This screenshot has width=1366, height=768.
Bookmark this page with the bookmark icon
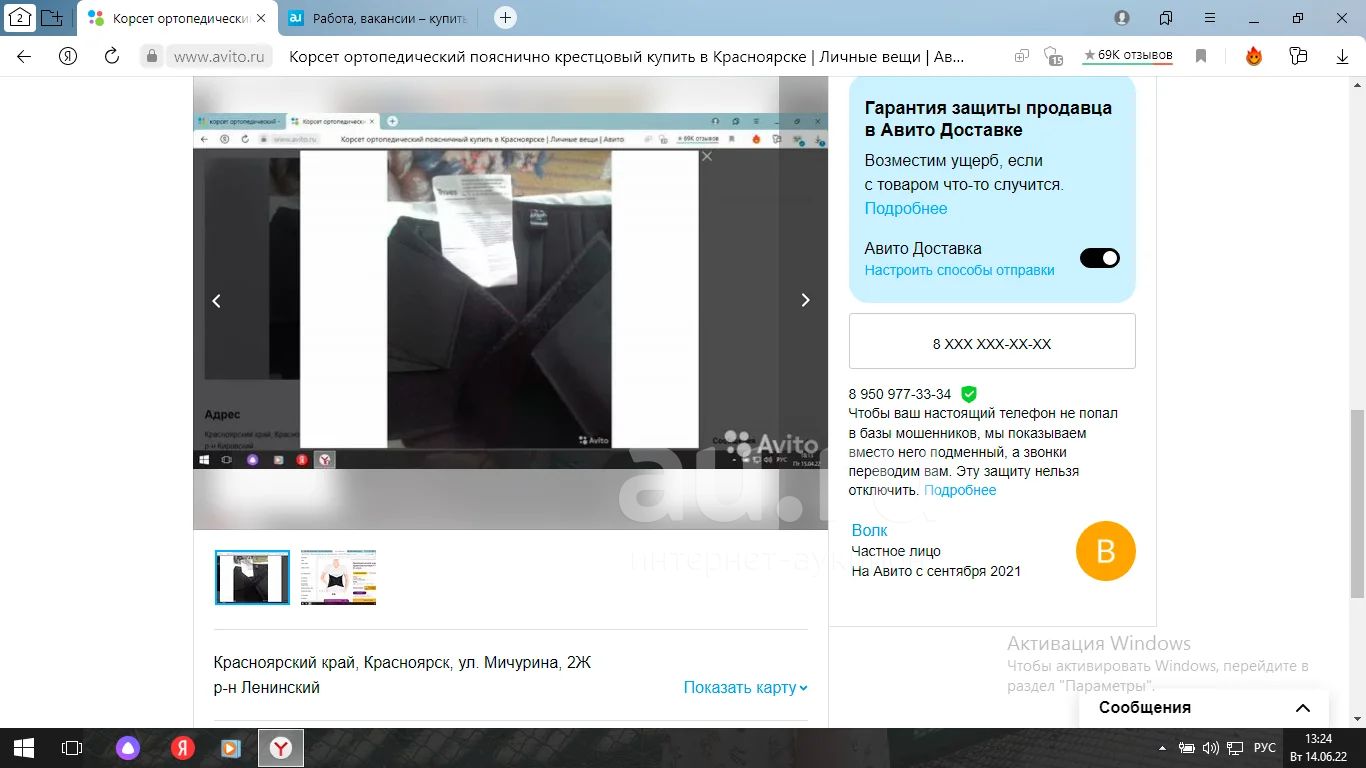coord(1202,57)
